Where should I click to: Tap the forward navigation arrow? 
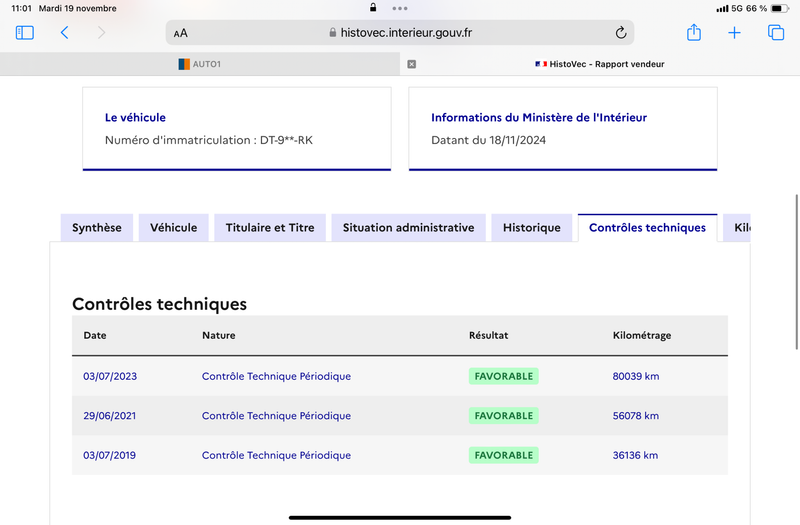tap(102, 33)
